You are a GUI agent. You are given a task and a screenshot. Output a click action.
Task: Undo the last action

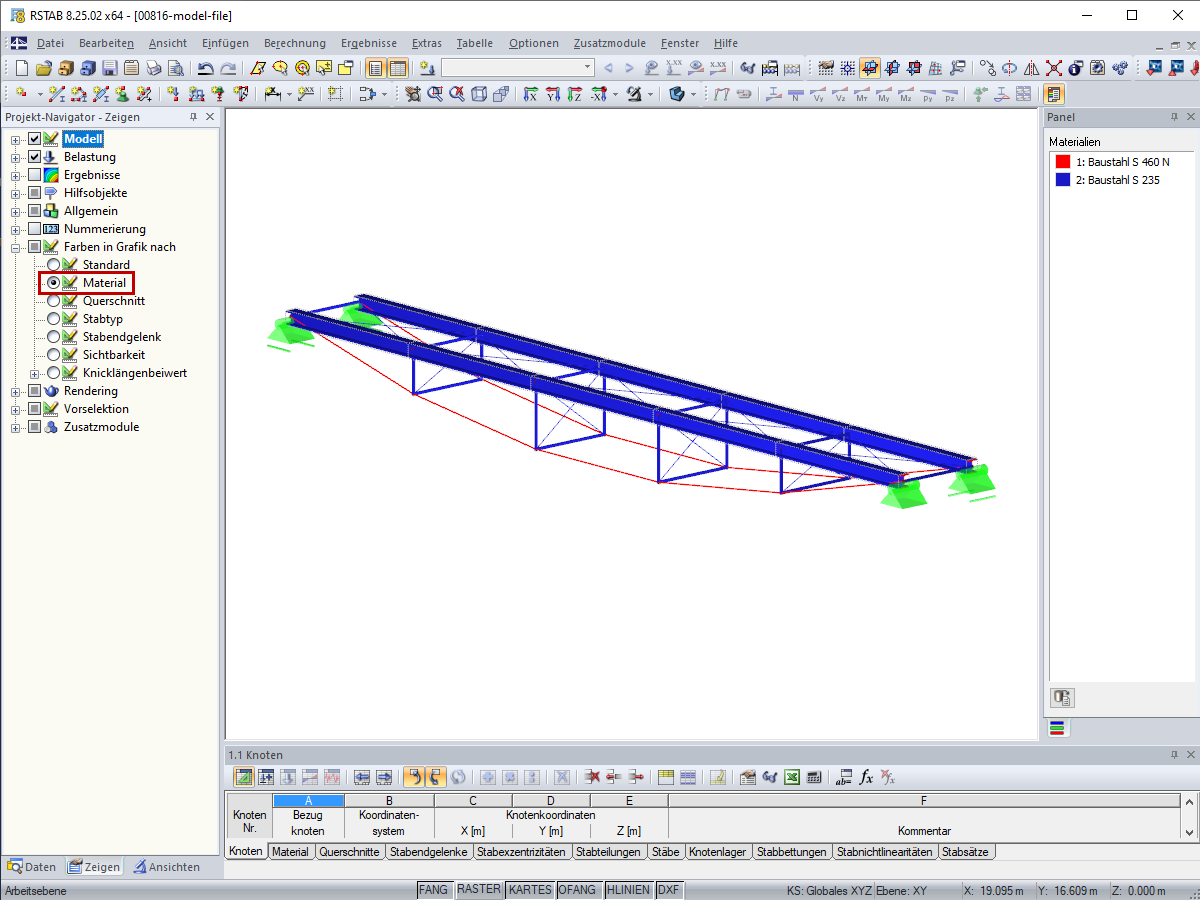pos(206,68)
